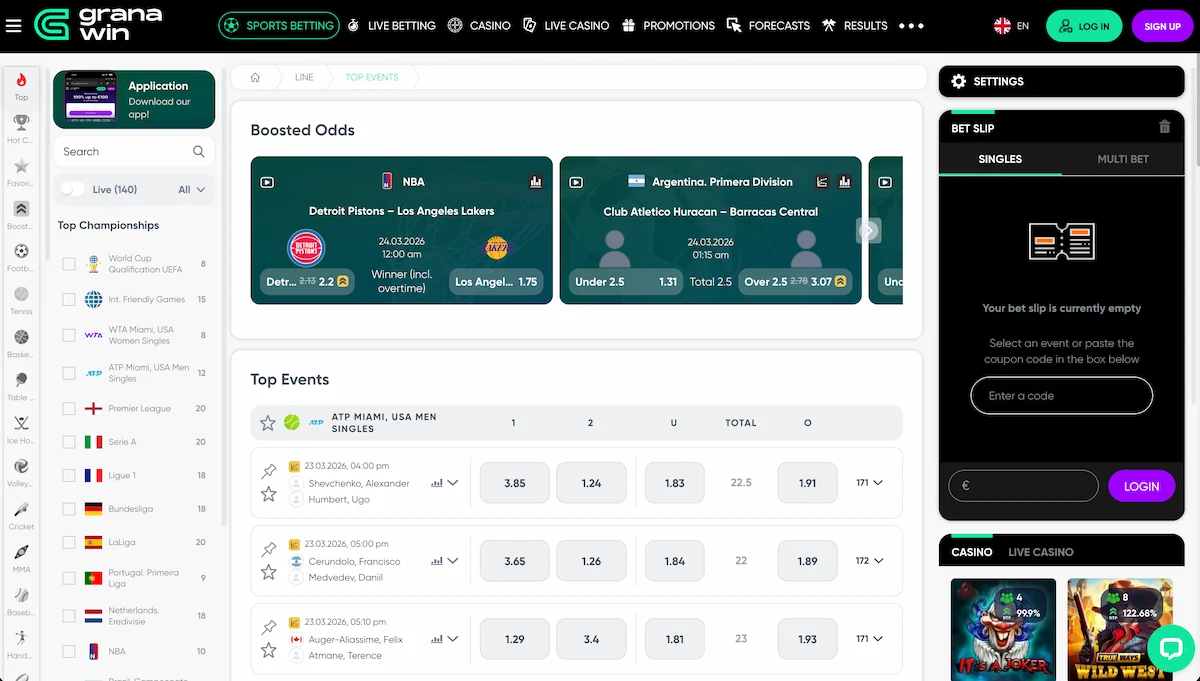Check the Premier League checkbox
Screen dimensions: 1200x681
click(x=69, y=408)
